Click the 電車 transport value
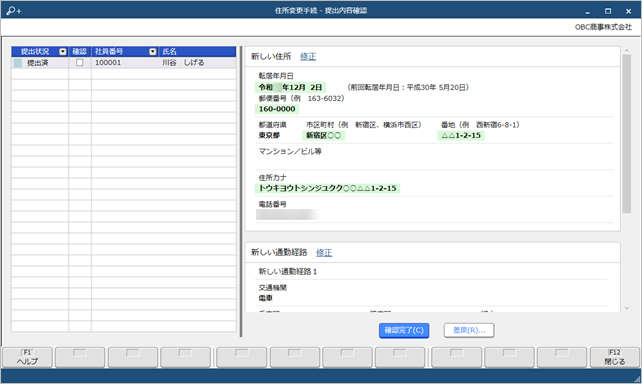Viewport: 642px width, 384px height. point(266,298)
